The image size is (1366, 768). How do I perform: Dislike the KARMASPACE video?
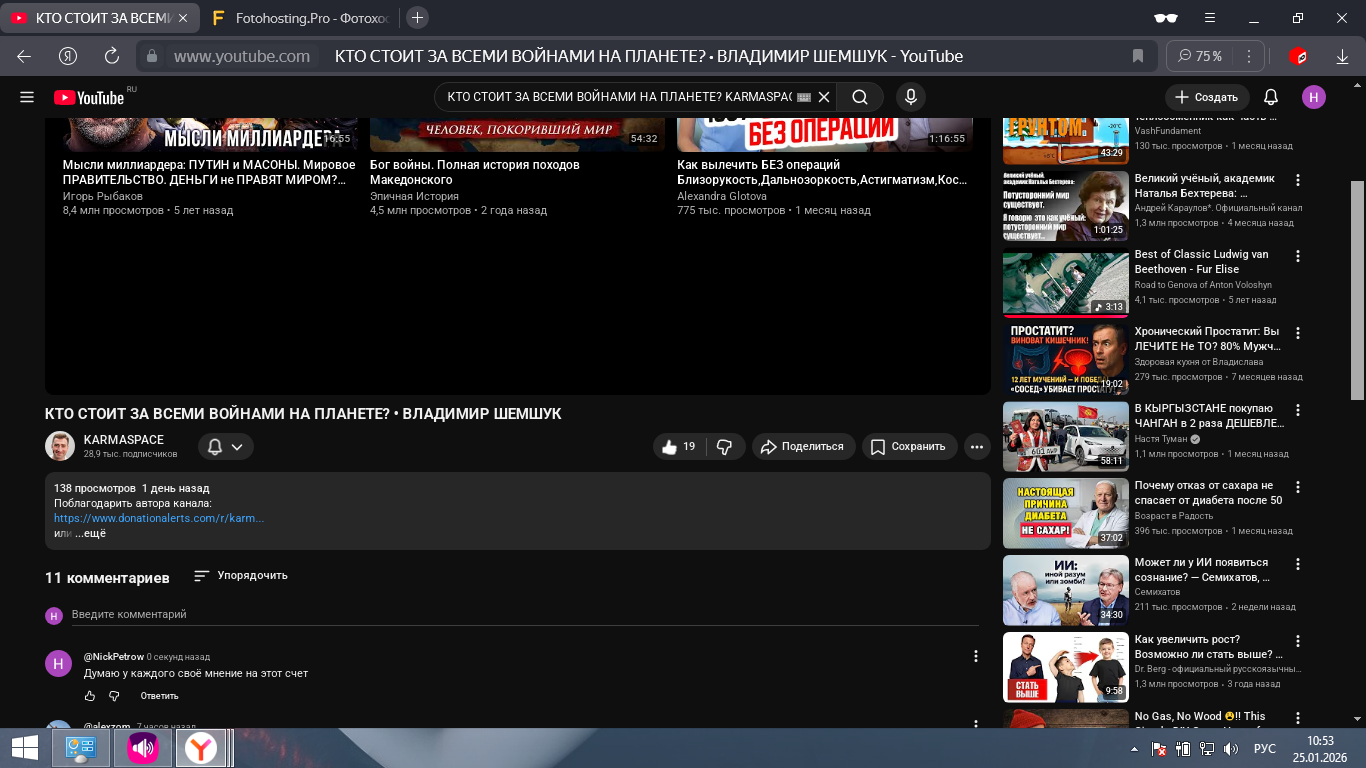726,447
